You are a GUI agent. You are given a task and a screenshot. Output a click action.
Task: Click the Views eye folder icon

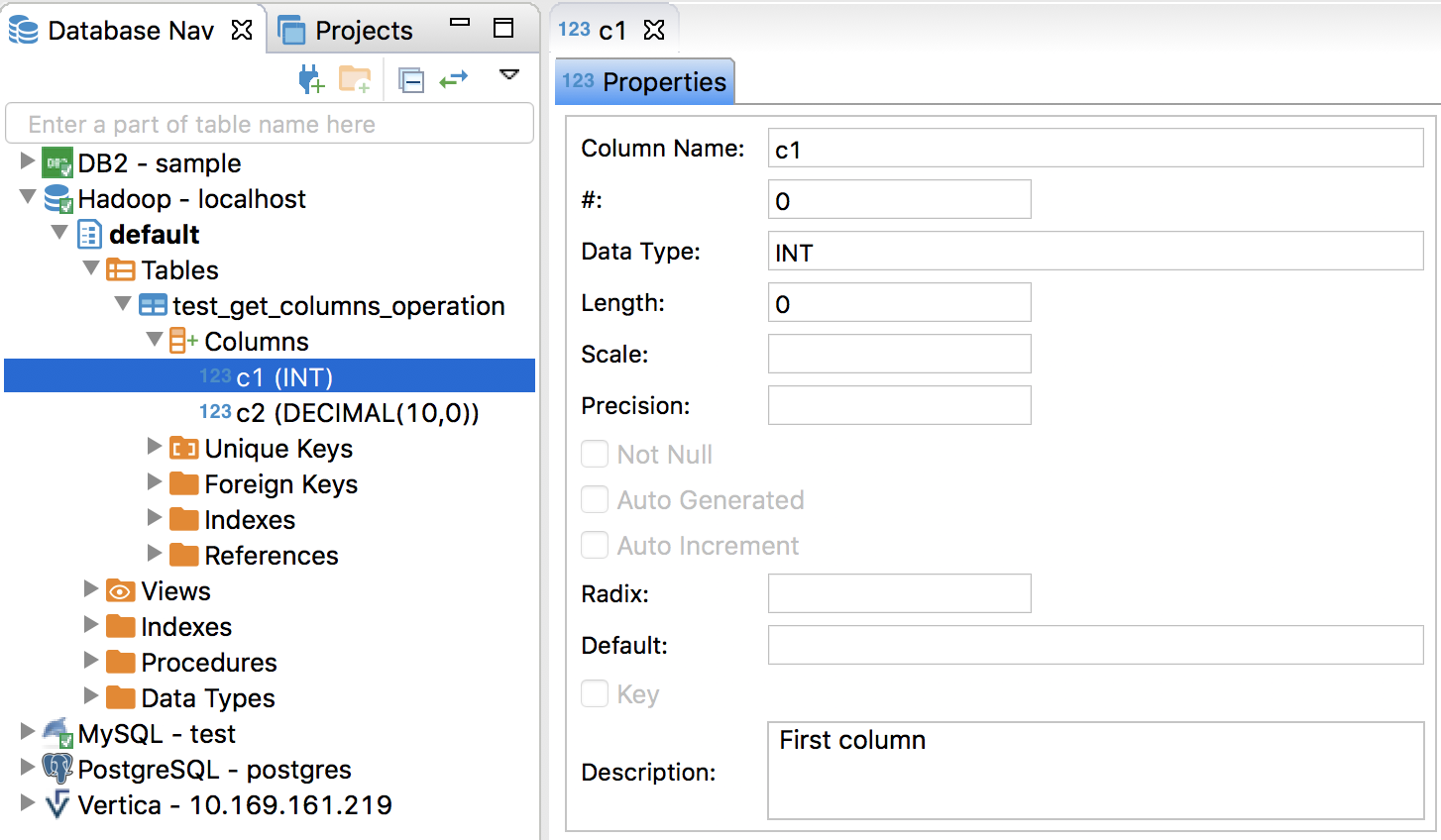point(120,591)
